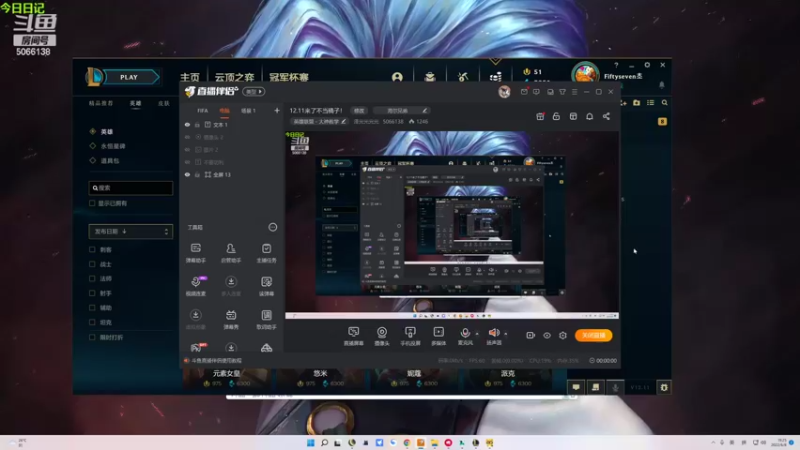The width and height of the screenshot is (800, 450).
Task: Click the layout icon beside the bell
Action: (x=573, y=116)
